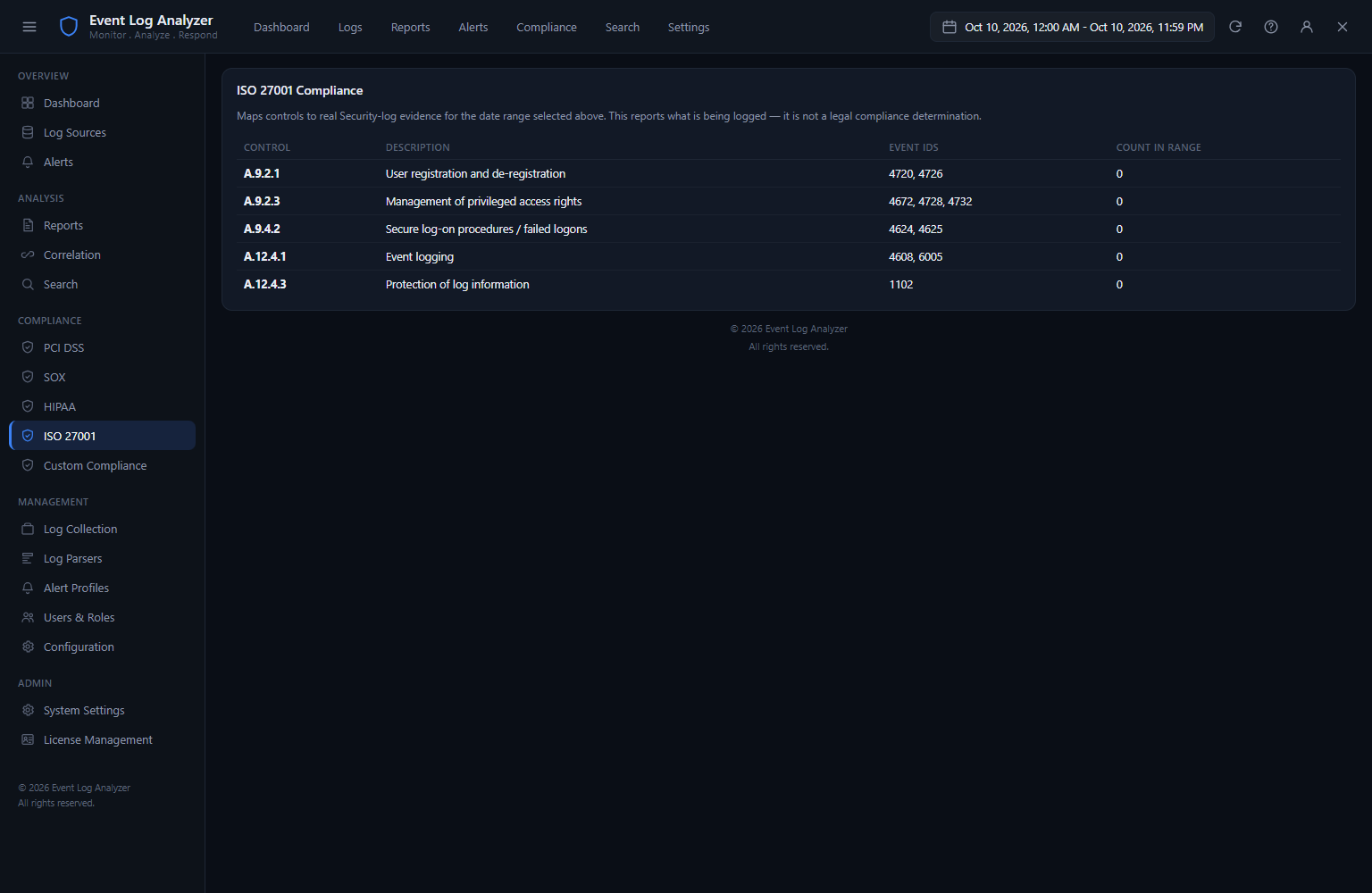
Task: Open Alert Profiles in sidebar
Action: [102, 588]
